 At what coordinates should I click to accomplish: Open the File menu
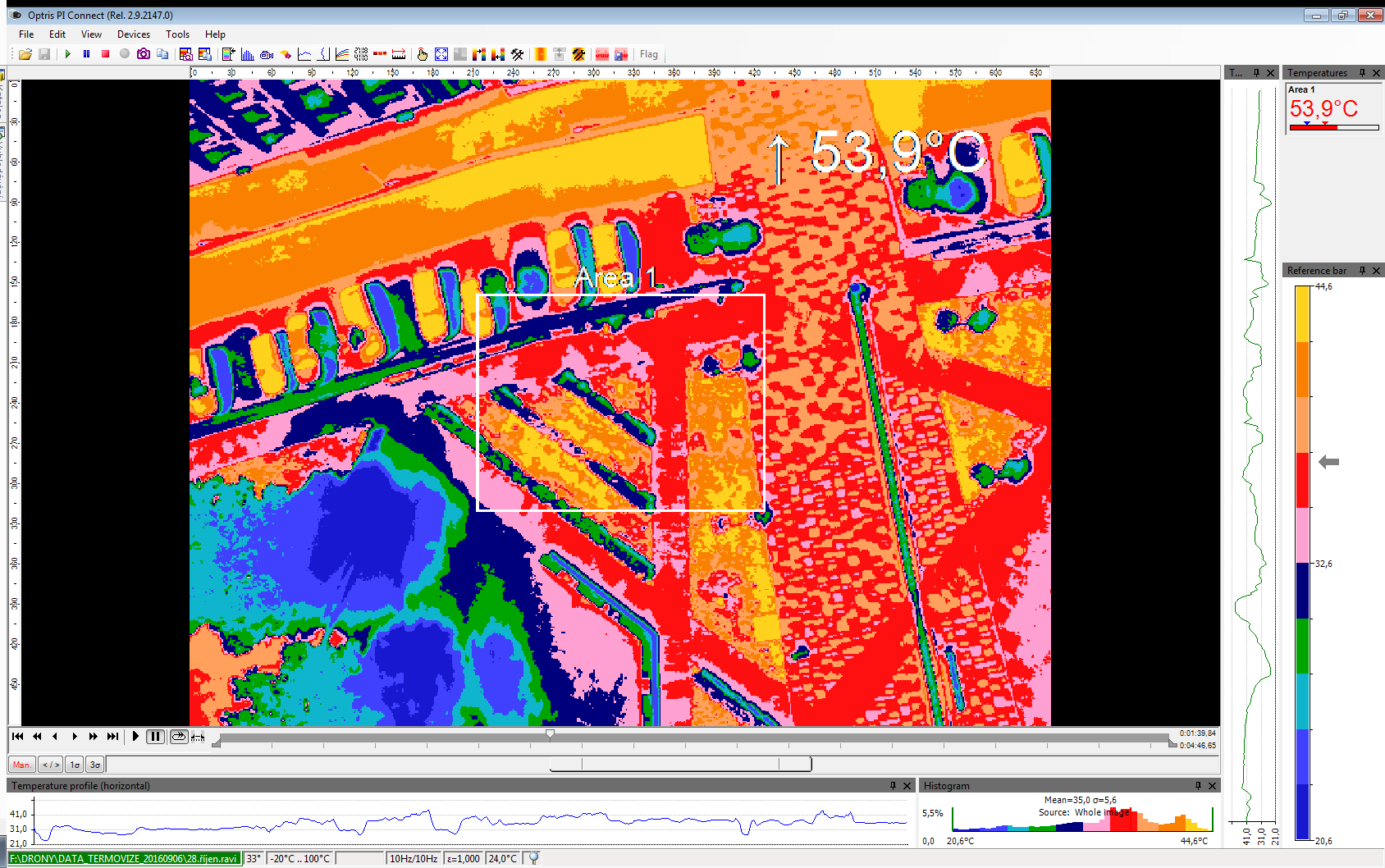26,34
